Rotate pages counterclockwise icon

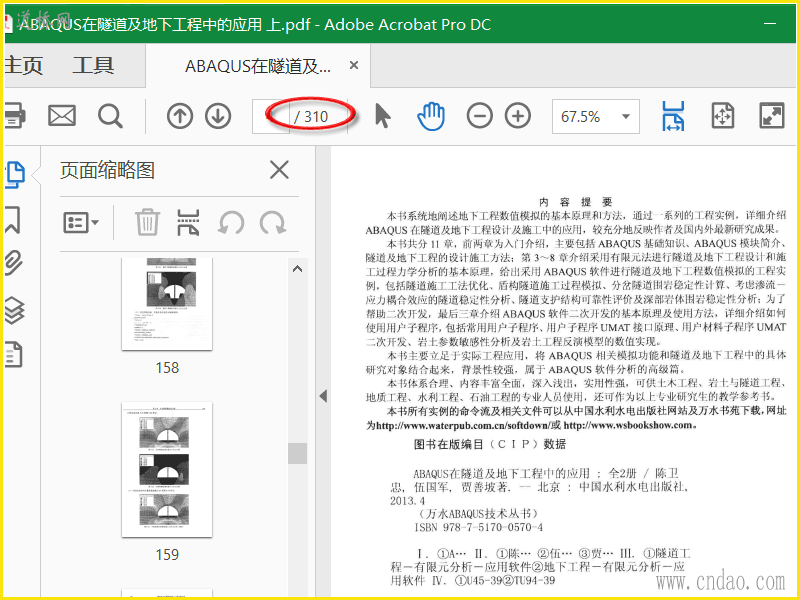pyautogui.click(x=231, y=223)
